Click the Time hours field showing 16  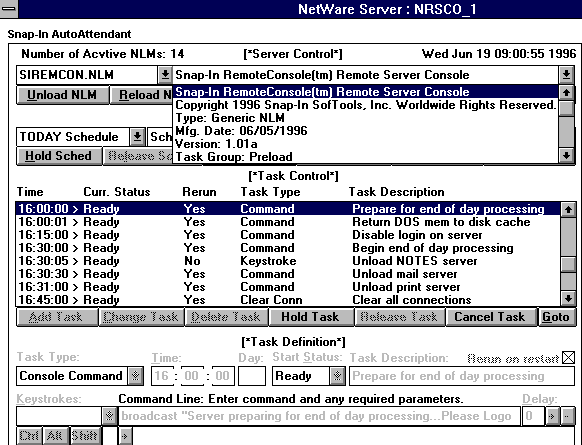[x=162, y=376]
